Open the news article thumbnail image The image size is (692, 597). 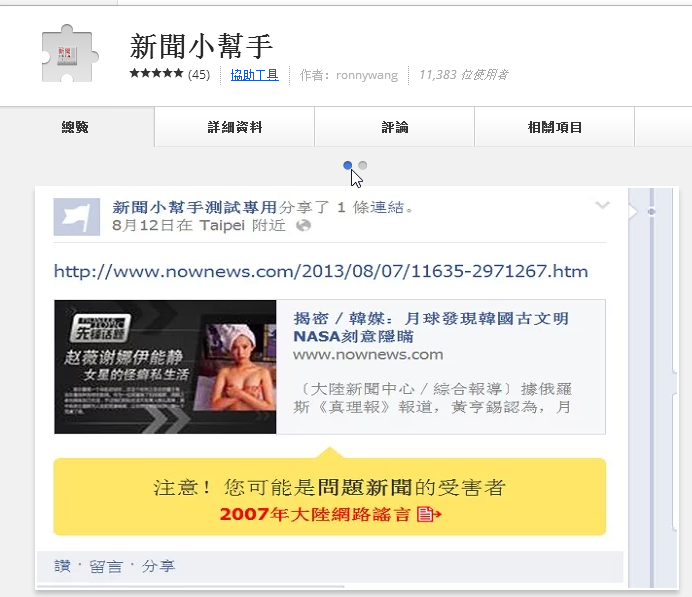click(x=165, y=367)
